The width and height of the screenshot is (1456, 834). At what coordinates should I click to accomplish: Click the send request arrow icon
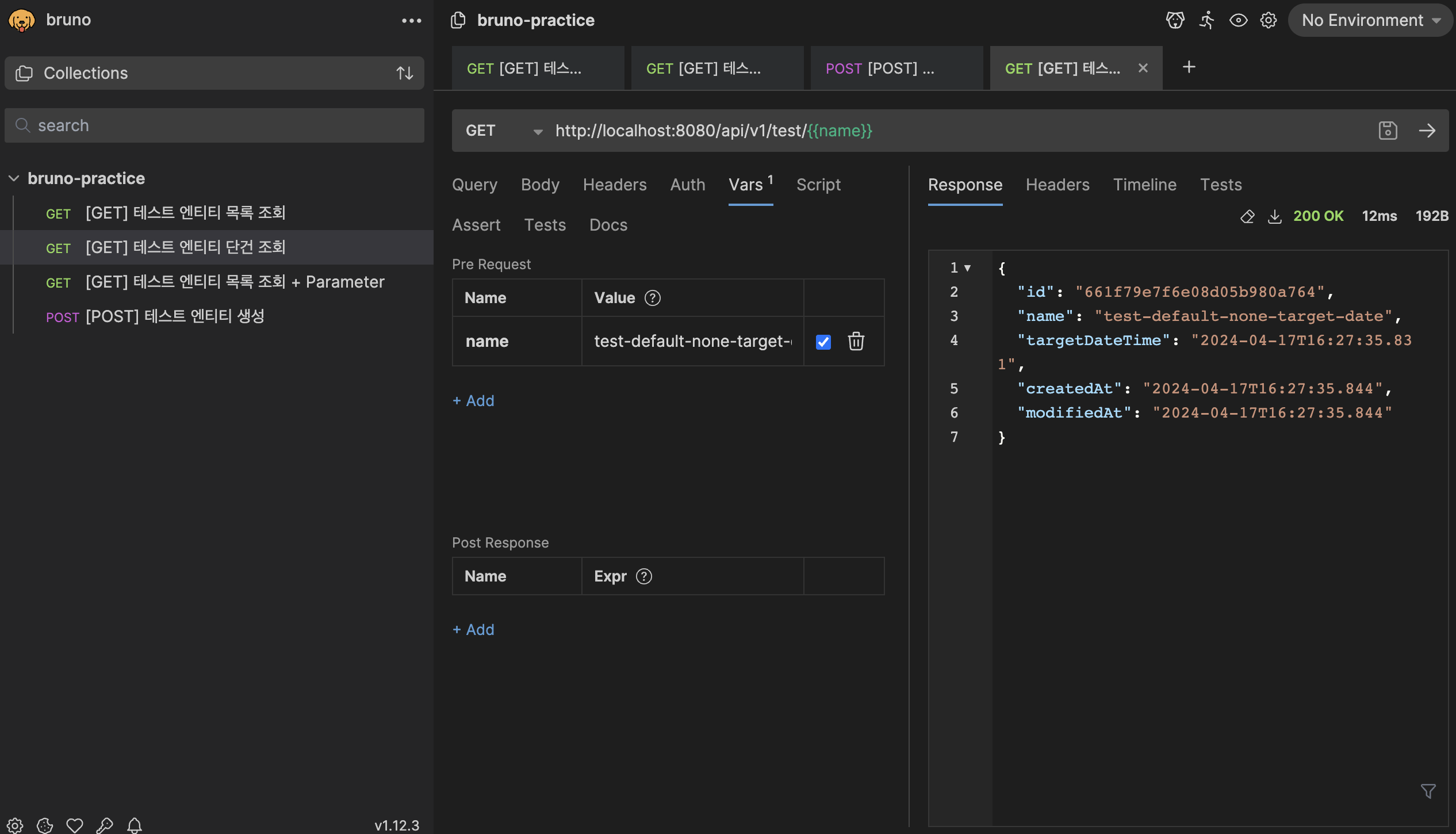click(x=1427, y=131)
